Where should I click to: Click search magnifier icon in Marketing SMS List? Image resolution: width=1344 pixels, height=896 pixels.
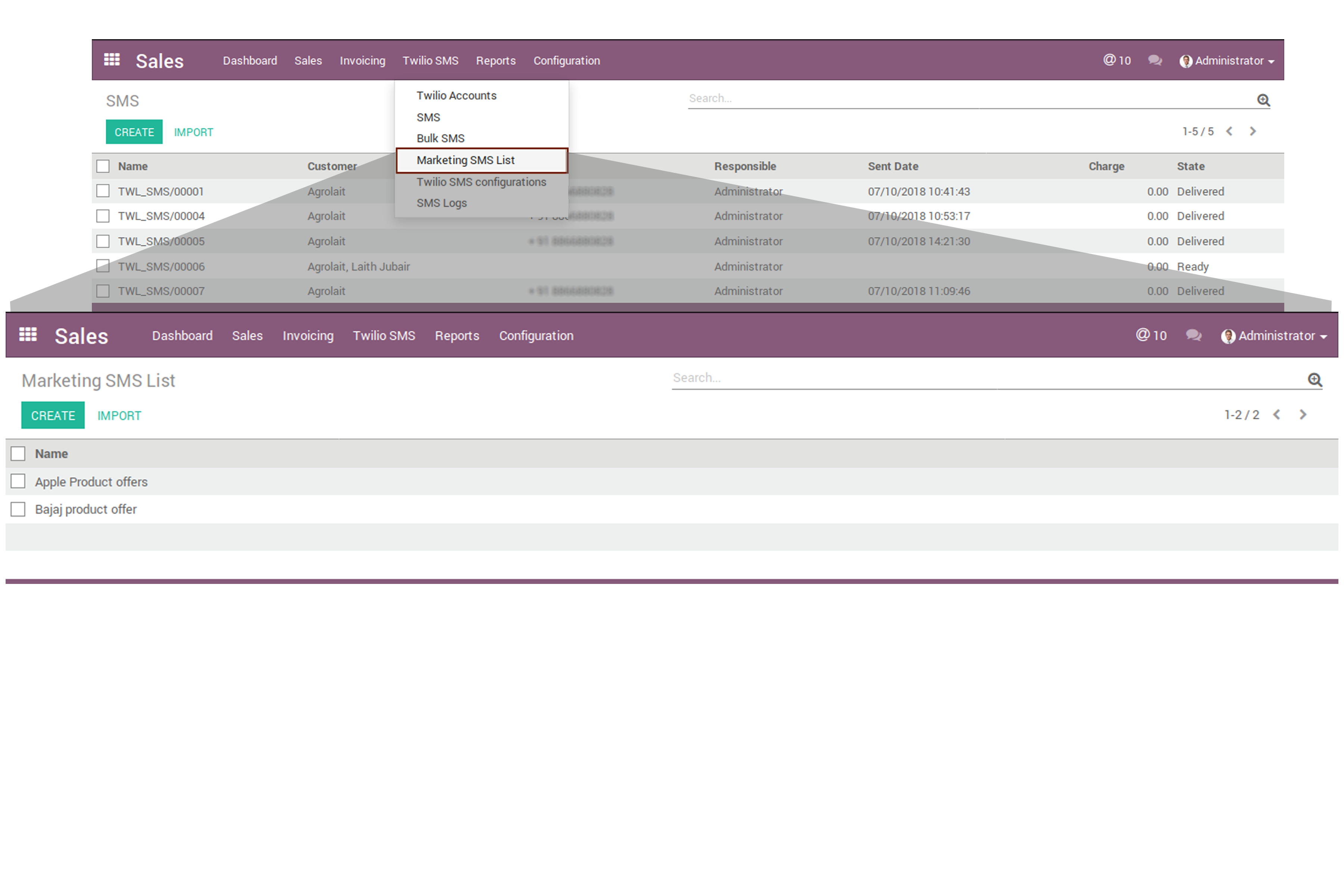coord(1315,380)
